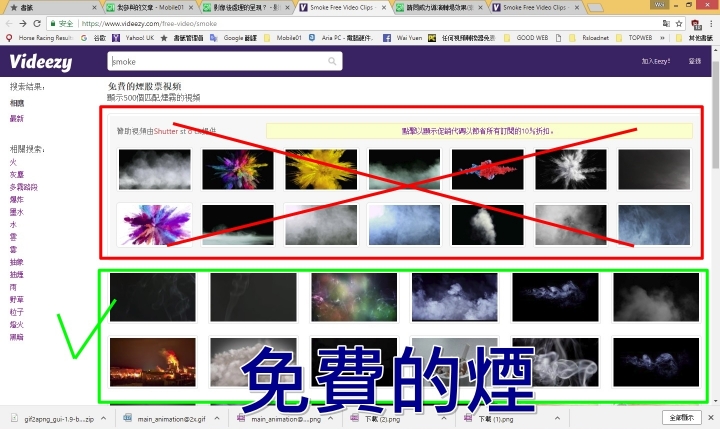Open the 其他書籤 bookmarks folder
The image size is (720, 429).
coord(694,38)
